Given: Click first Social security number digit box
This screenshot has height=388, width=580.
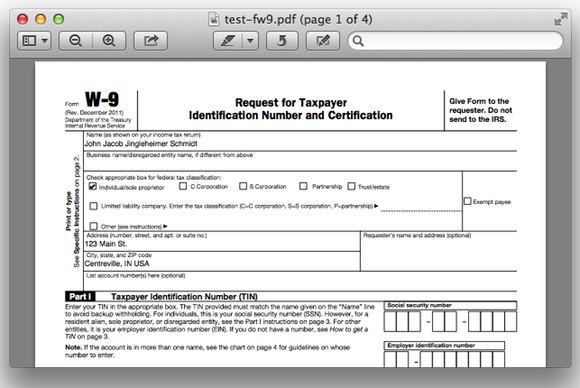Looking at the screenshot, I should [x=391, y=321].
